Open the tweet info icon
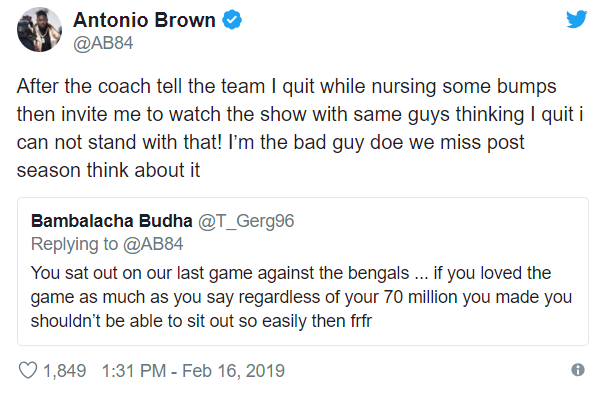This screenshot has width=600, height=394. click(x=578, y=370)
